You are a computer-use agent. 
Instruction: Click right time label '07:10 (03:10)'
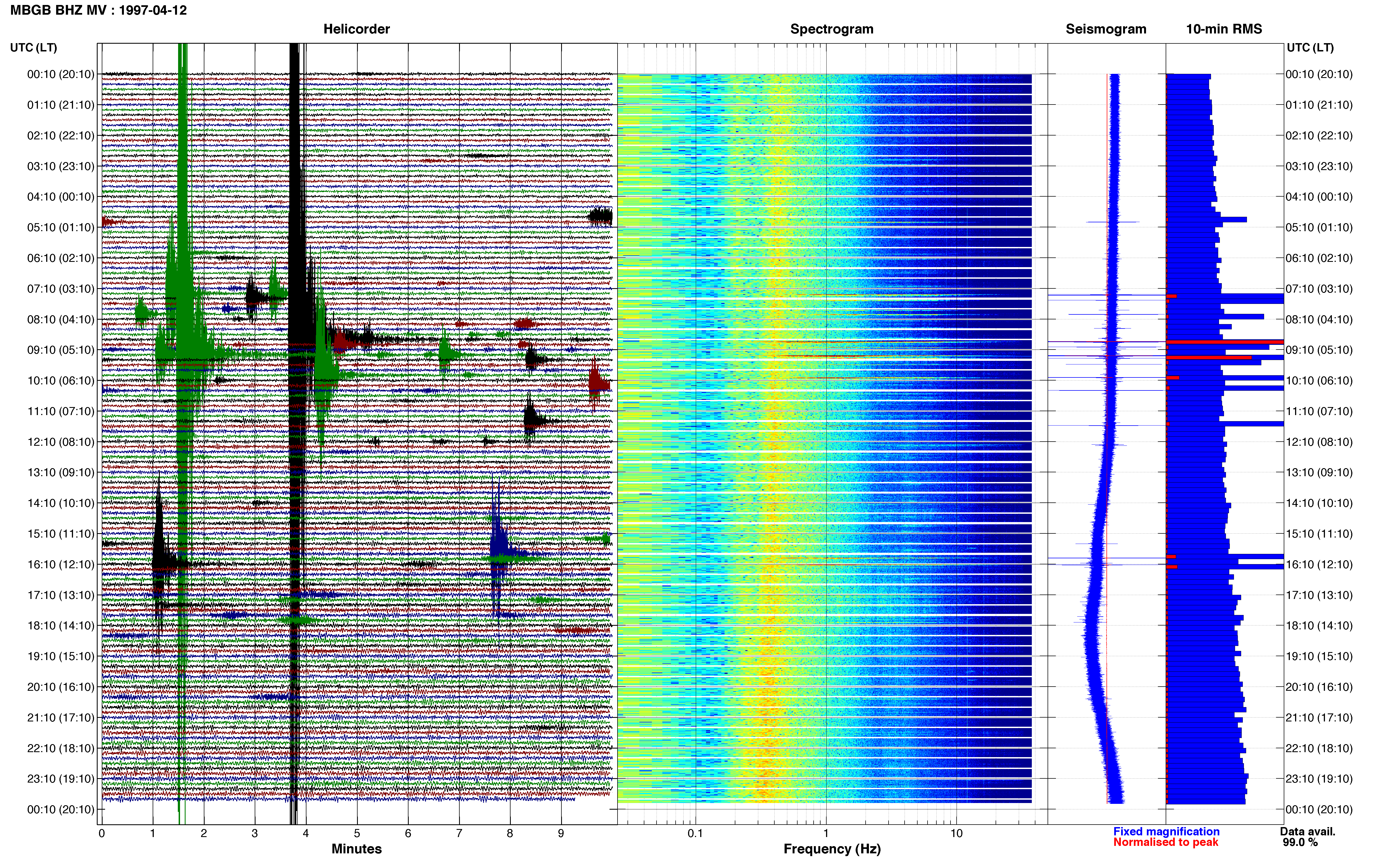1319,289
